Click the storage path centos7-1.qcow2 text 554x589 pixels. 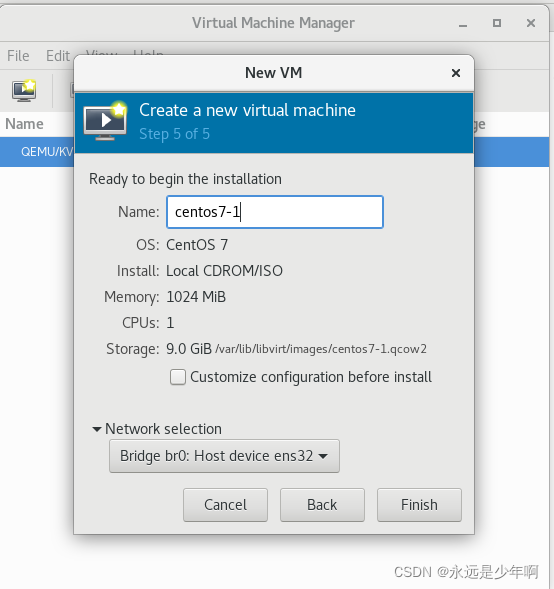321,349
